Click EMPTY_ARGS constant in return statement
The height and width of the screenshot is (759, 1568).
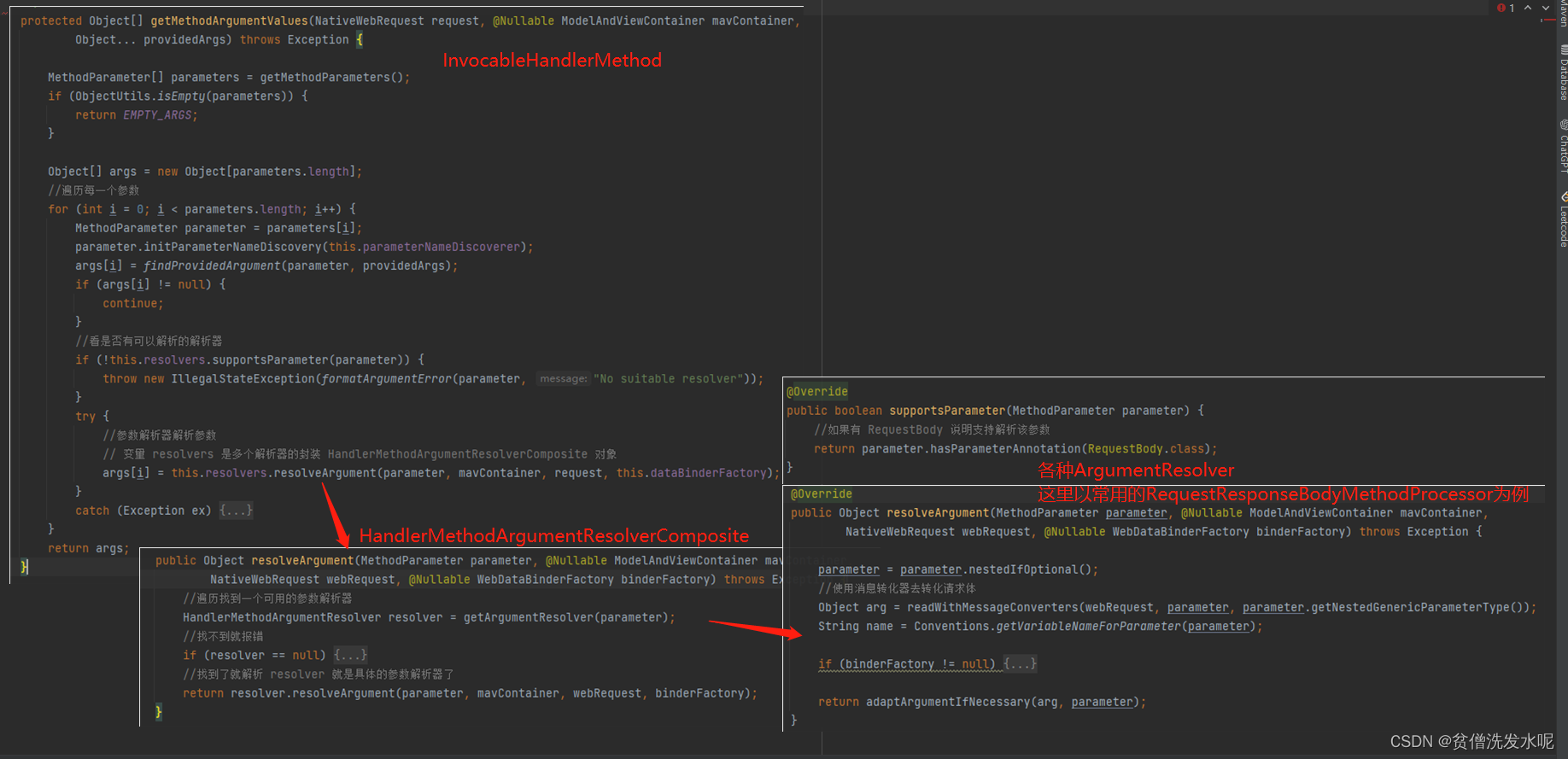point(157,114)
